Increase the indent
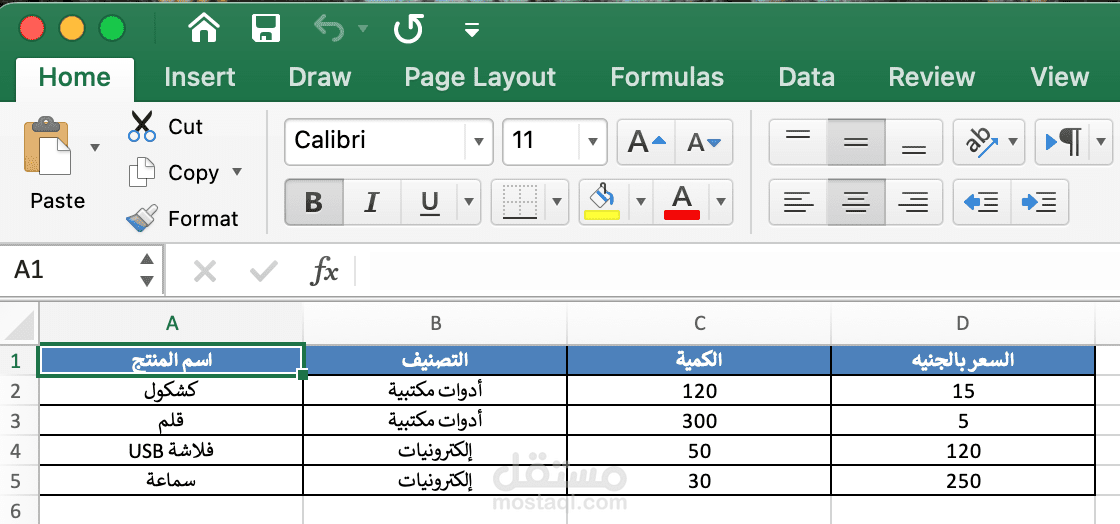Screen dimensions: 1120x524 [x=1039, y=203]
